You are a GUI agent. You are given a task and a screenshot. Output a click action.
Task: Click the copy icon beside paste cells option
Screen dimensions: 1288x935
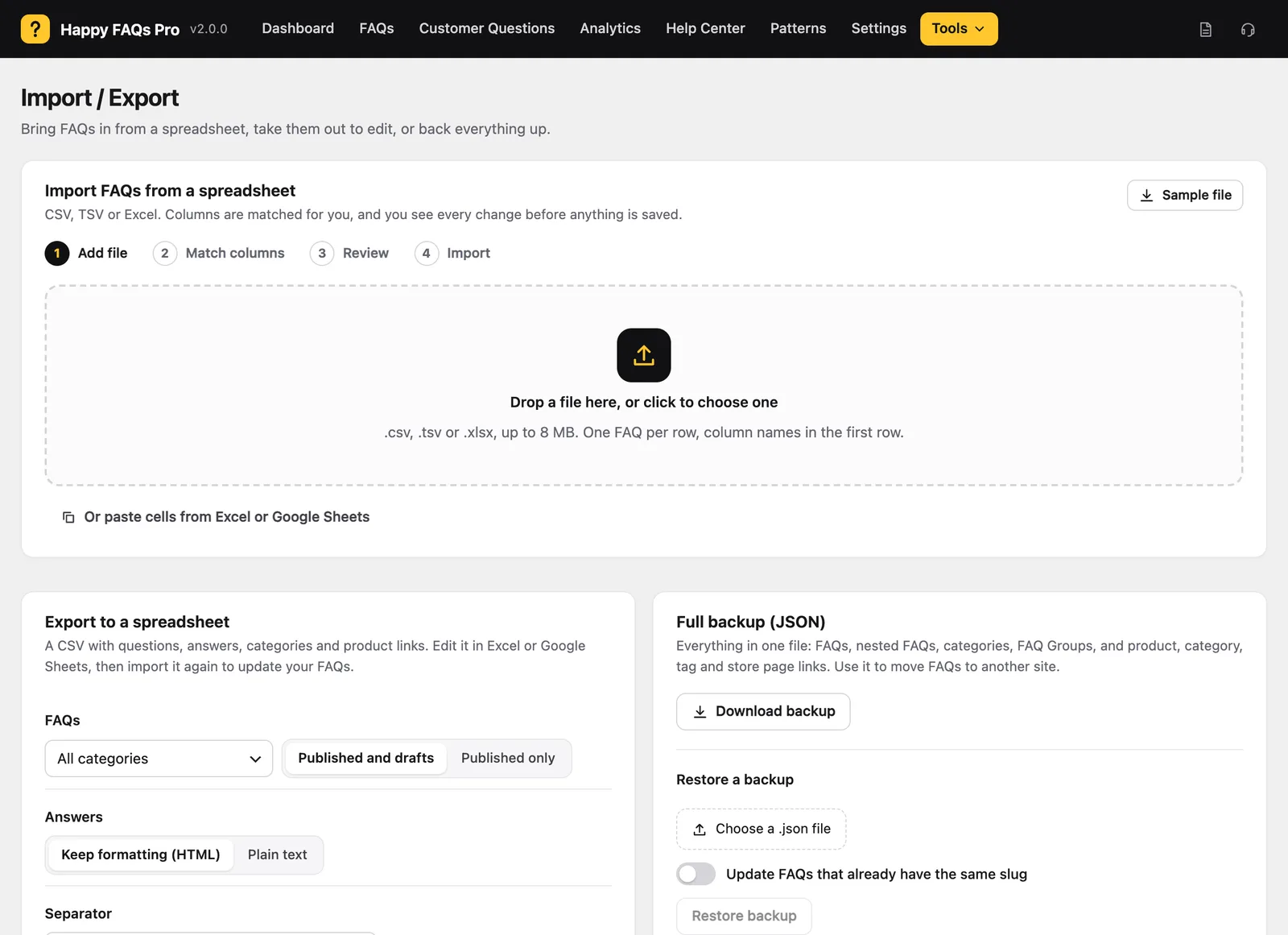(x=68, y=517)
